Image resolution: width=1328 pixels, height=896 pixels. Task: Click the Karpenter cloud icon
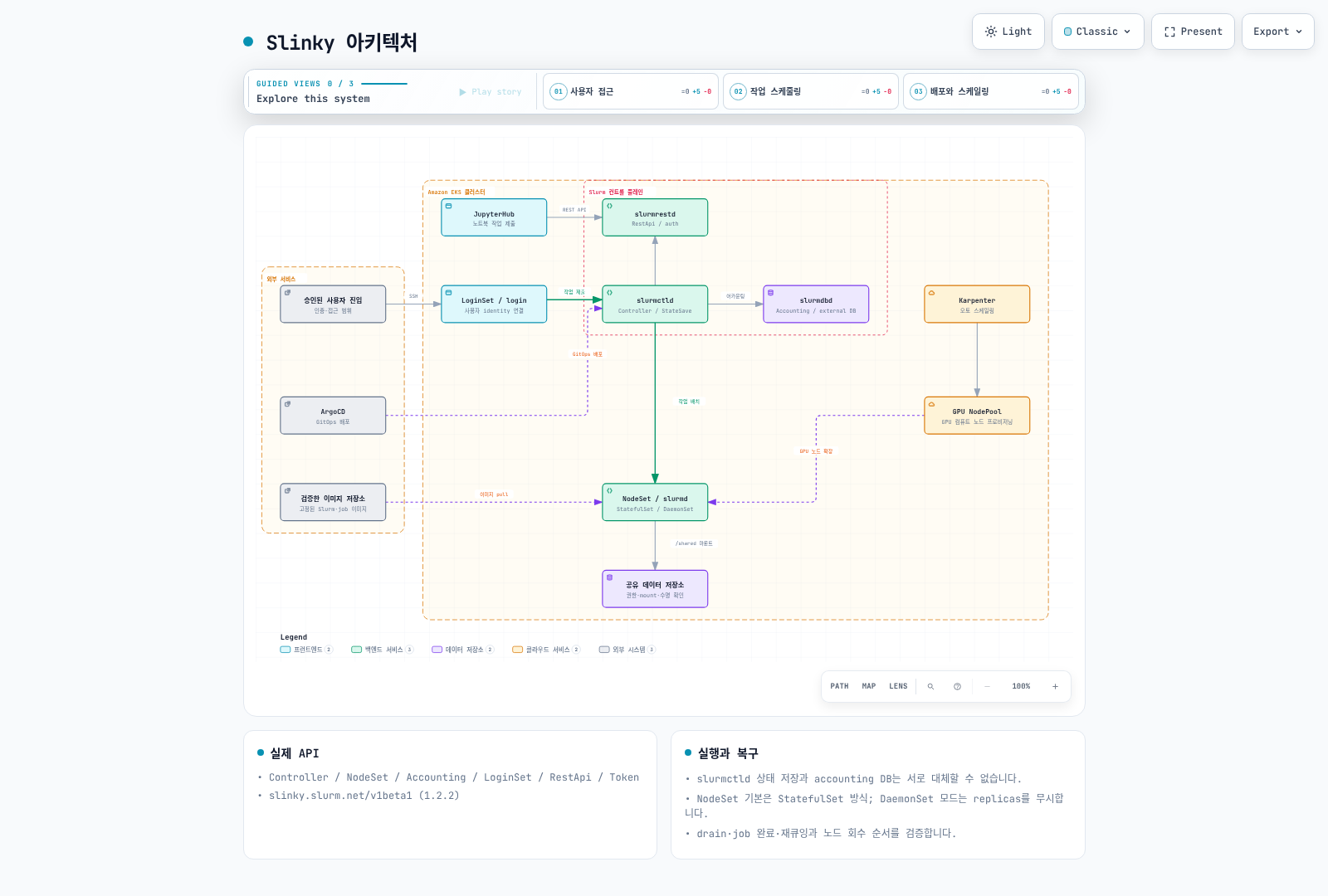(x=931, y=292)
